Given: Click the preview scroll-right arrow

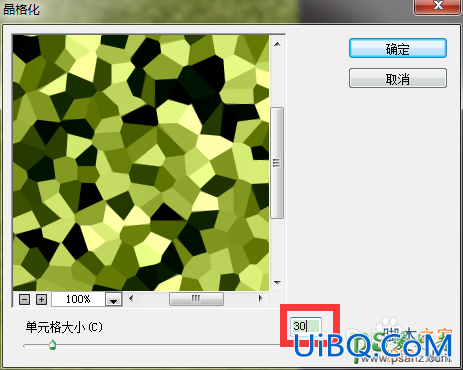Looking at the screenshot, I should [x=261, y=298].
